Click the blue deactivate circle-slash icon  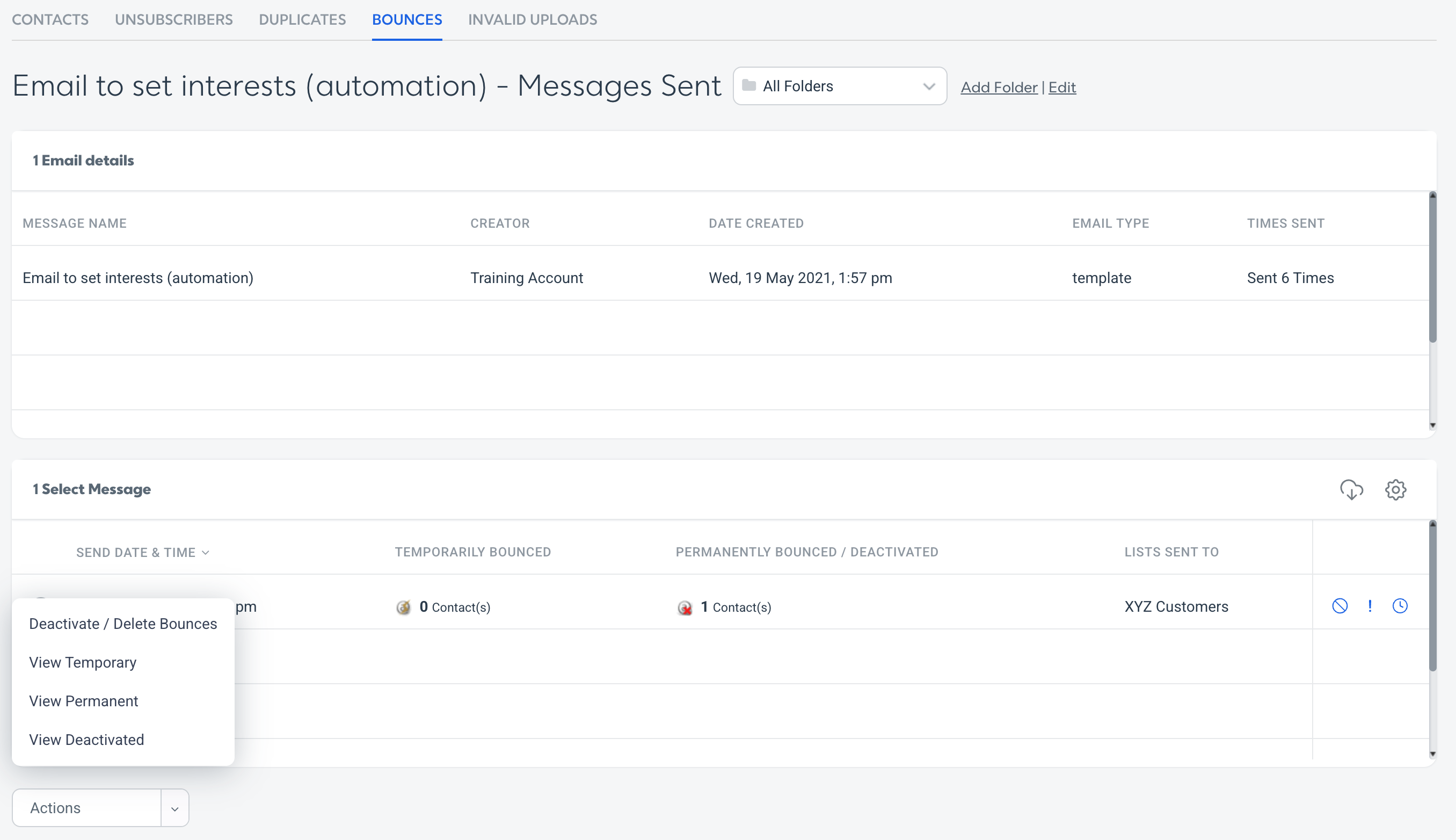pyautogui.click(x=1339, y=606)
